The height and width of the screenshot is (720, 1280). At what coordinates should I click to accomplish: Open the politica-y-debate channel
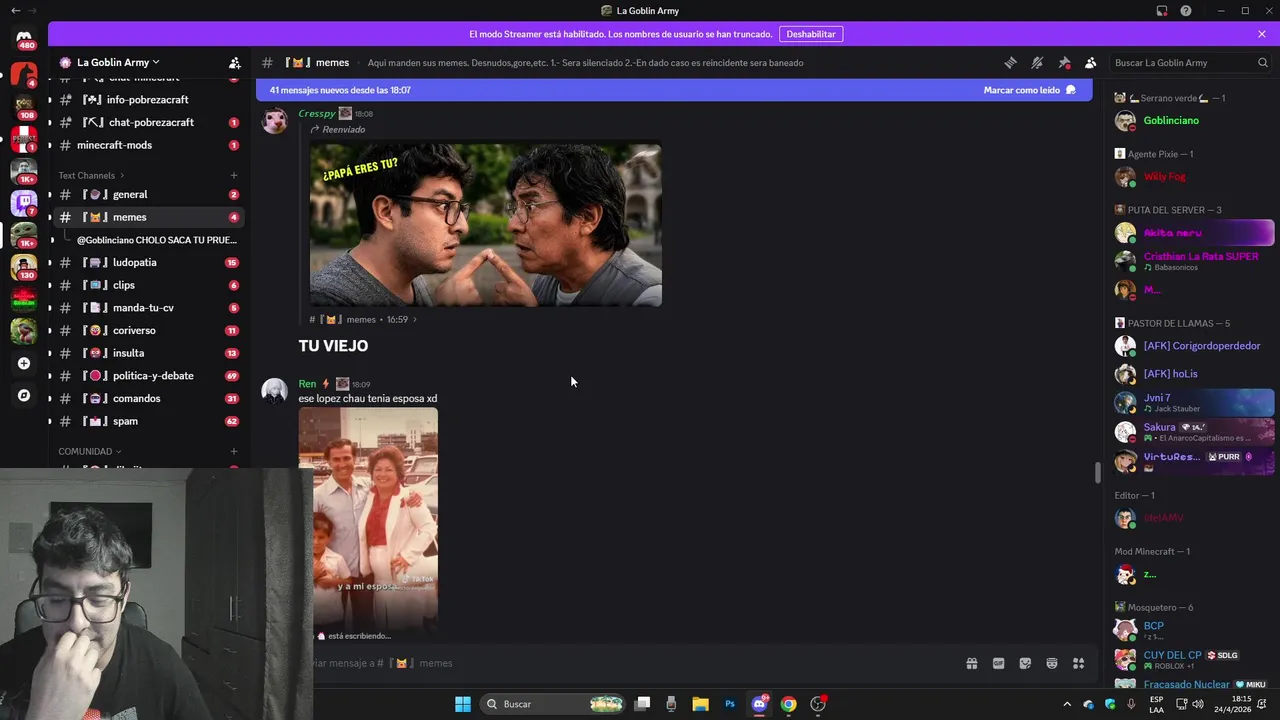point(147,376)
